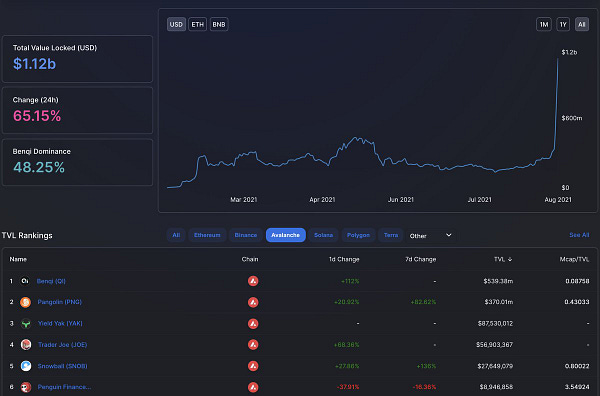The width and height of the screenshot is (600, 396).
Task: Click the 48.25% Benqi Dominance value
Action: (39, 168)
